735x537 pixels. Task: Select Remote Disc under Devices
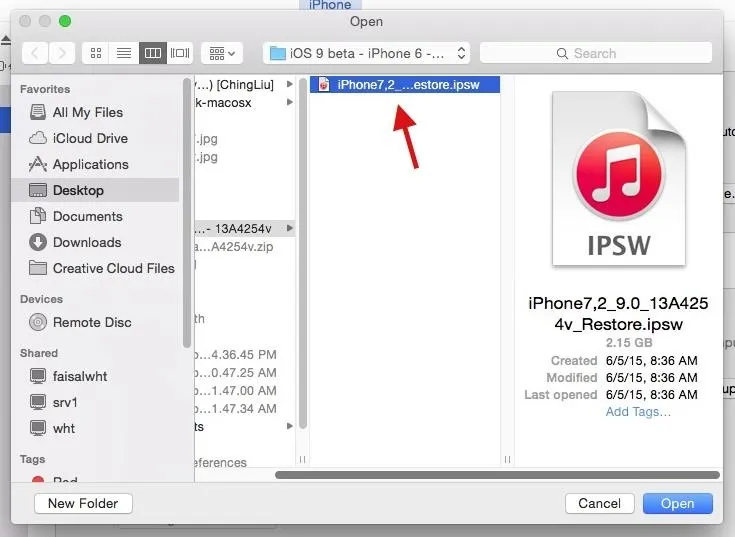(92, 322)
